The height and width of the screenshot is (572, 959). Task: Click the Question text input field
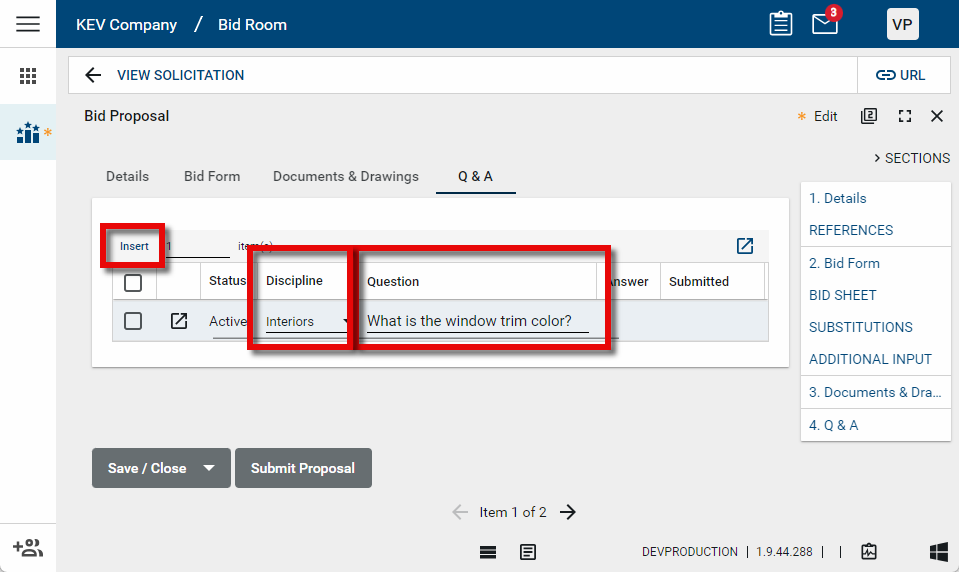[477, 322]
